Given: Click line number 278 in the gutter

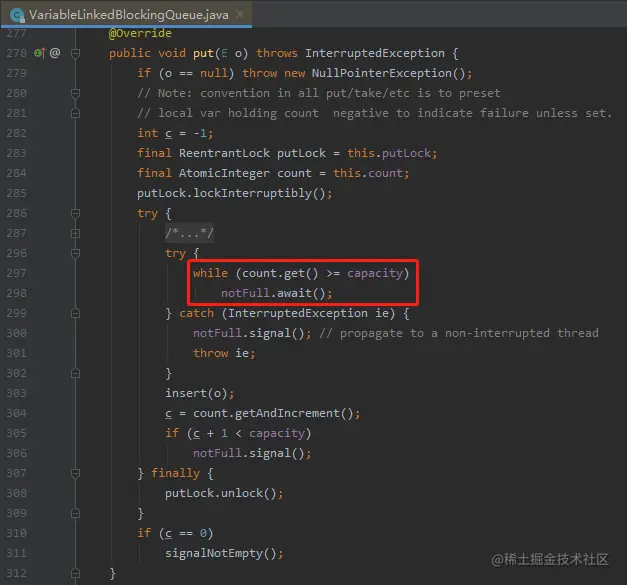Looking at the screenshot, I should [x=16, y=53].
